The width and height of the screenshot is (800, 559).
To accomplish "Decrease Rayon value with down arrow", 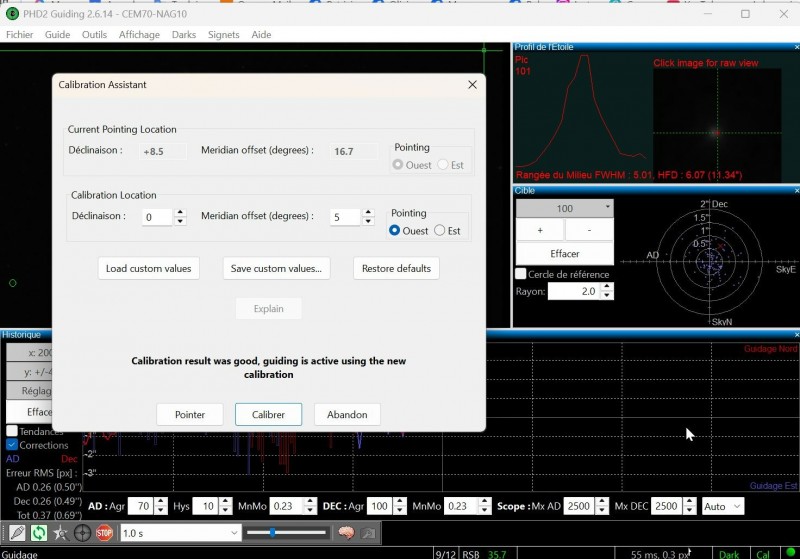I will click(607, 295).
